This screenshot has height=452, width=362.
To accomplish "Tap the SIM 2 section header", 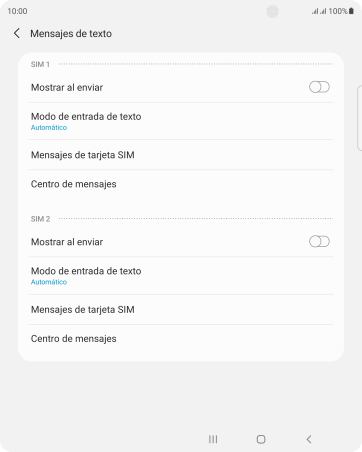I will click(40, 219).
